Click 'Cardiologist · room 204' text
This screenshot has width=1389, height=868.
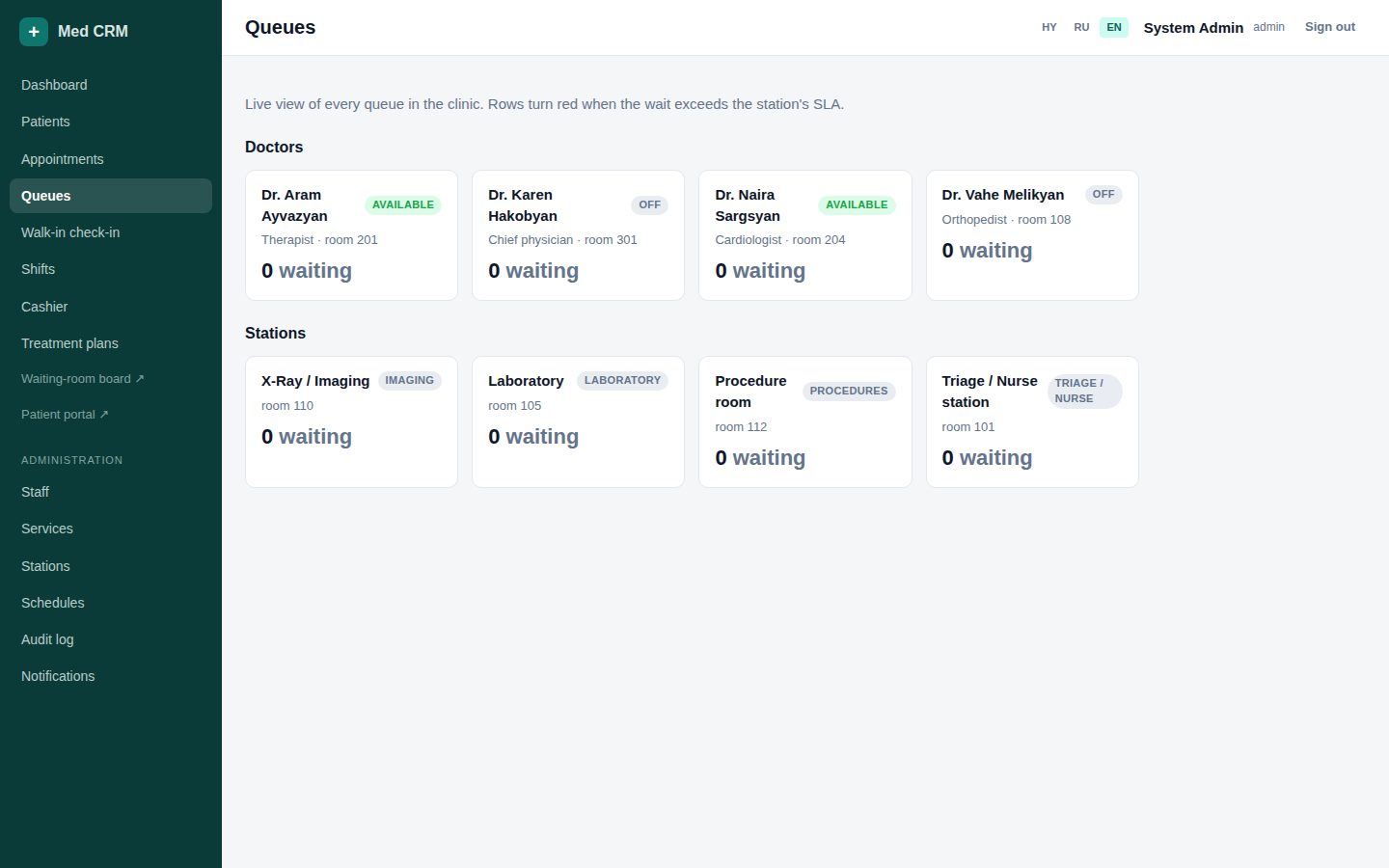click(x=779, y=239)
